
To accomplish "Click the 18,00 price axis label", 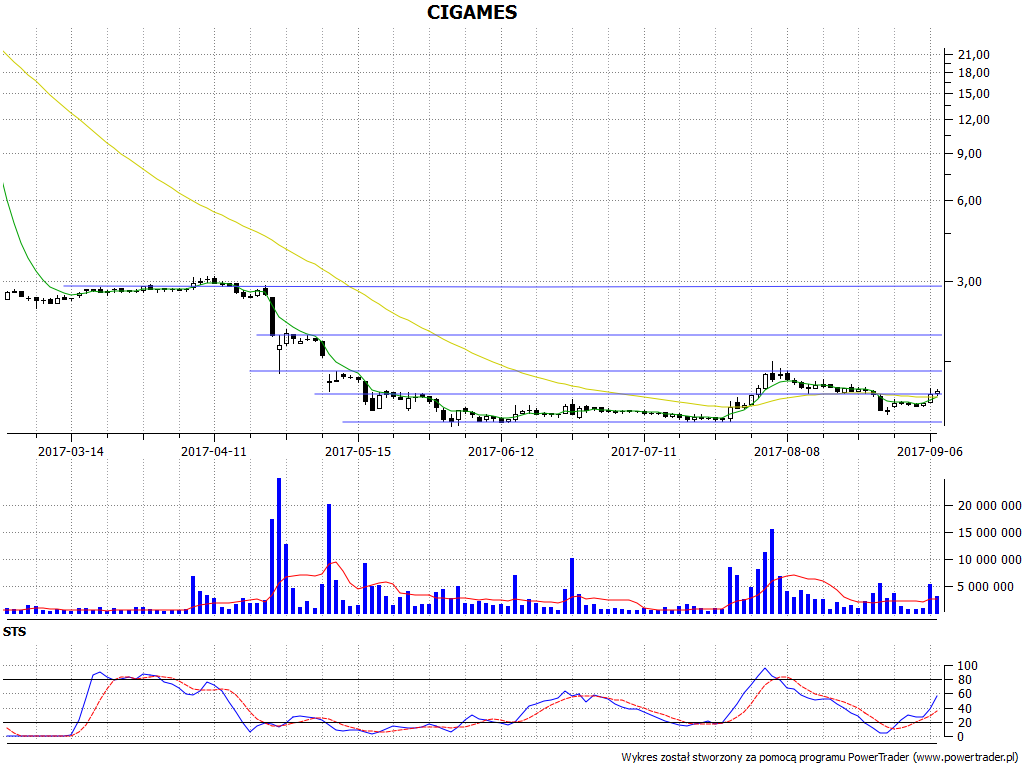I will [974, 72].
